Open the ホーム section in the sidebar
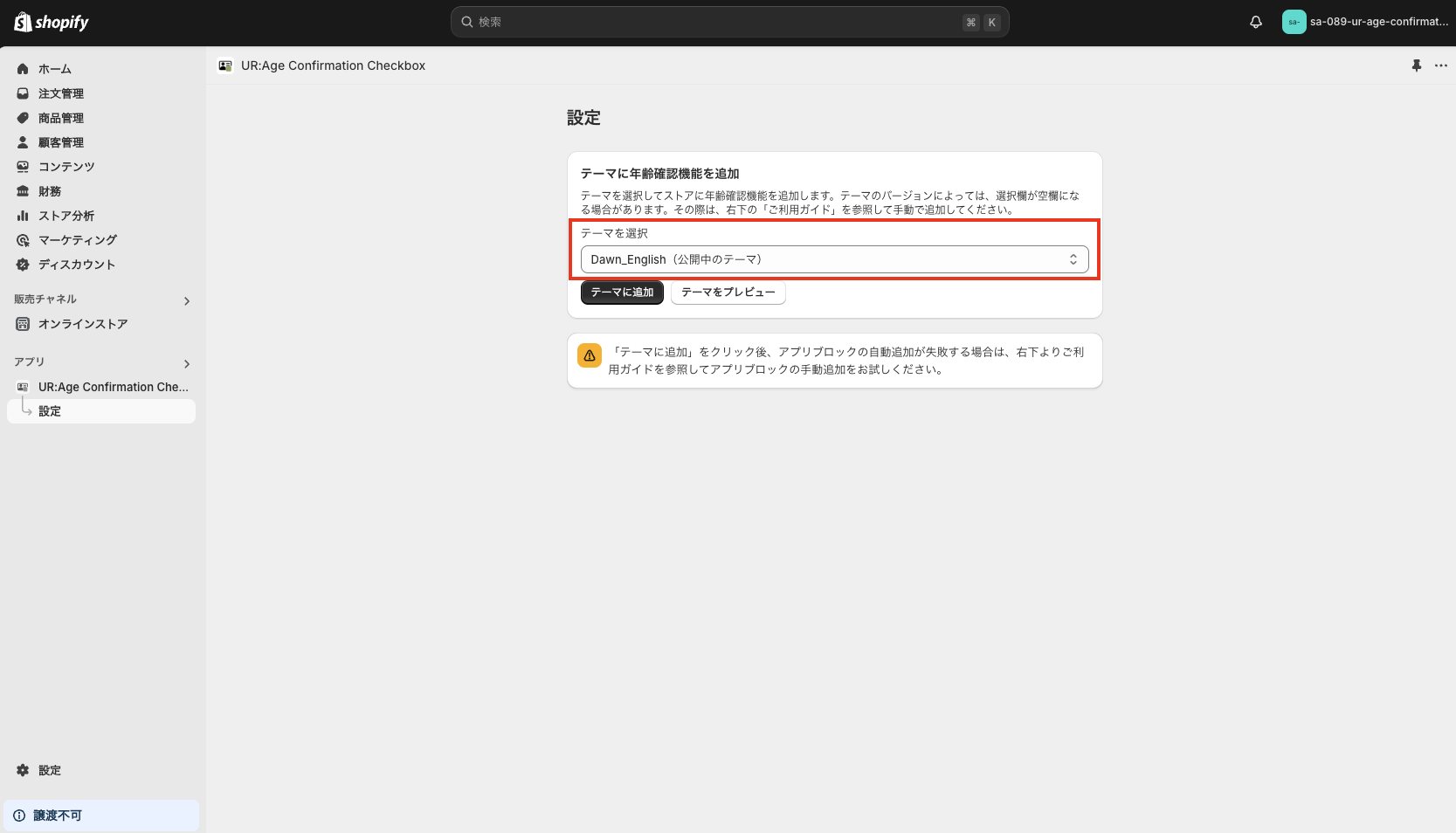1456x833 pixels. pos(54,69)
